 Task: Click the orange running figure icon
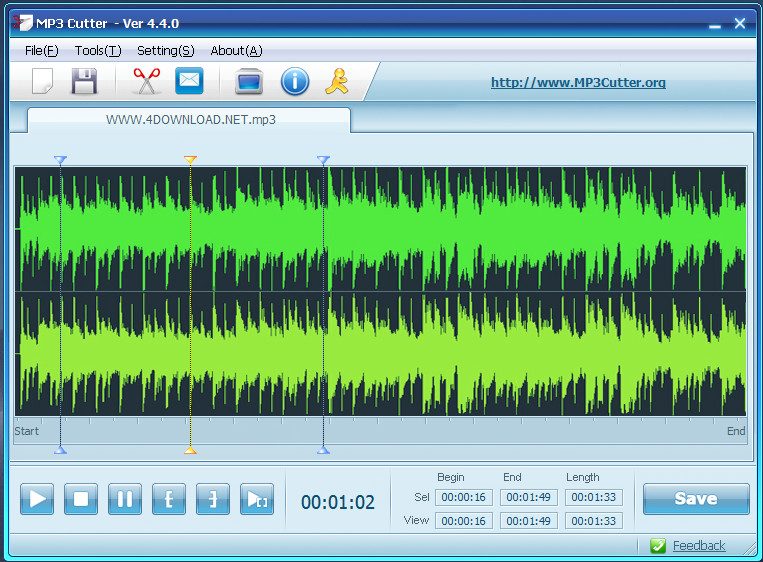pos(337,81)
